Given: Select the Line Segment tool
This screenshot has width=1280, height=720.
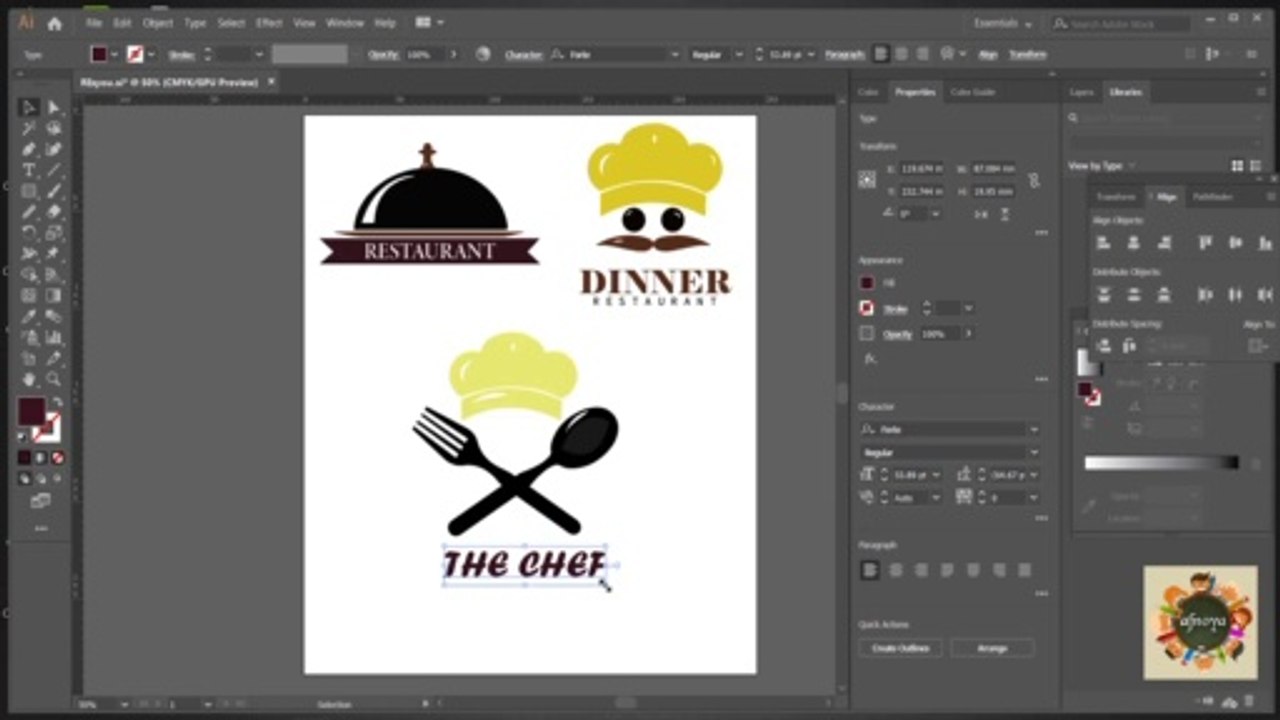Looking at the screenshot, I should [53, 170].
